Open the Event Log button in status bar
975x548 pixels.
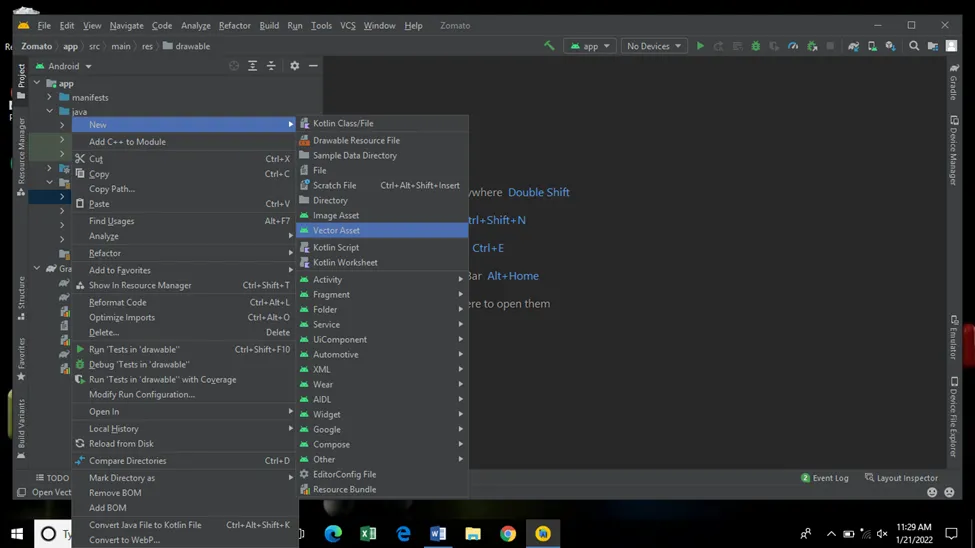(825, 478)
